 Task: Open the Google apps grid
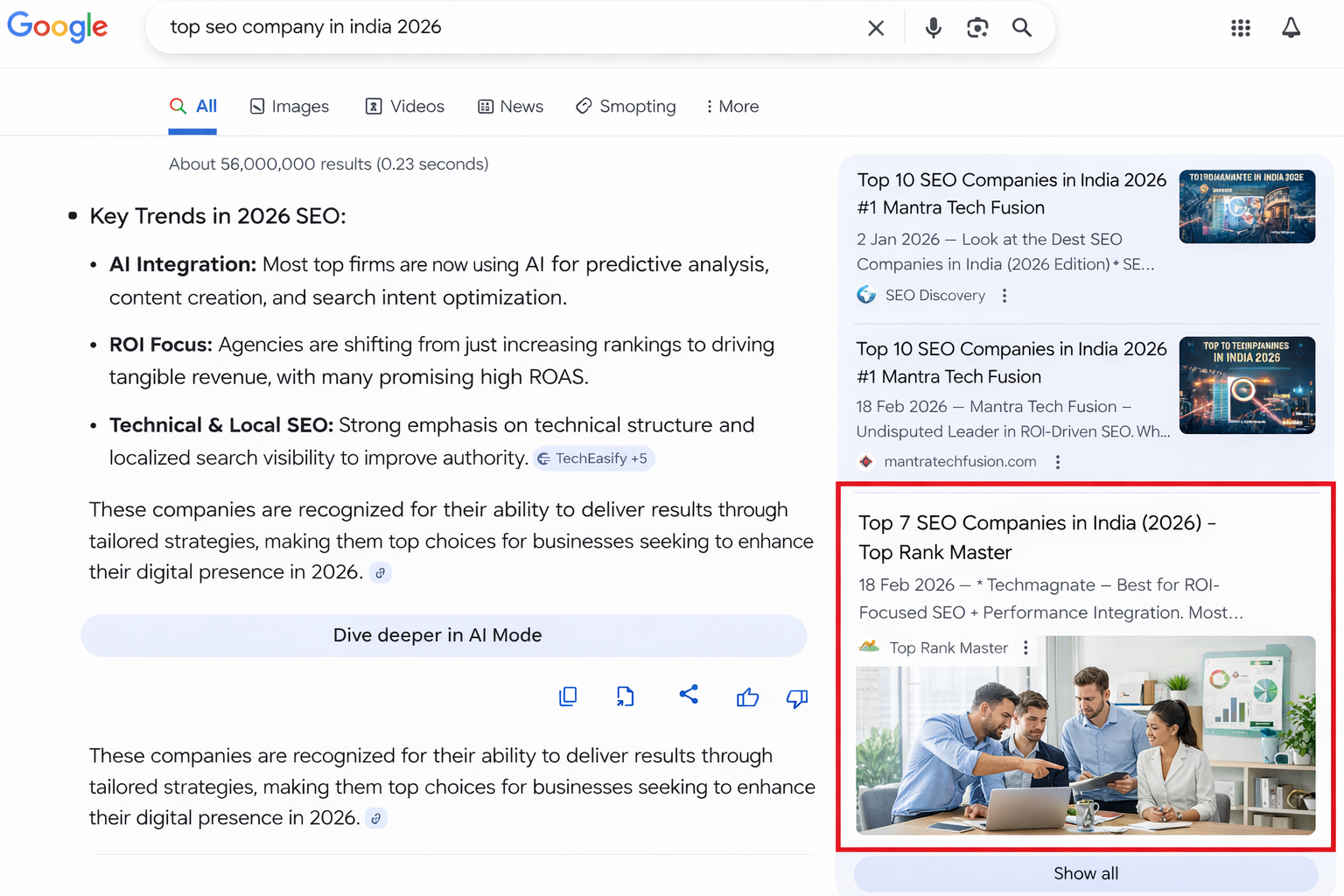point(1241,27)
